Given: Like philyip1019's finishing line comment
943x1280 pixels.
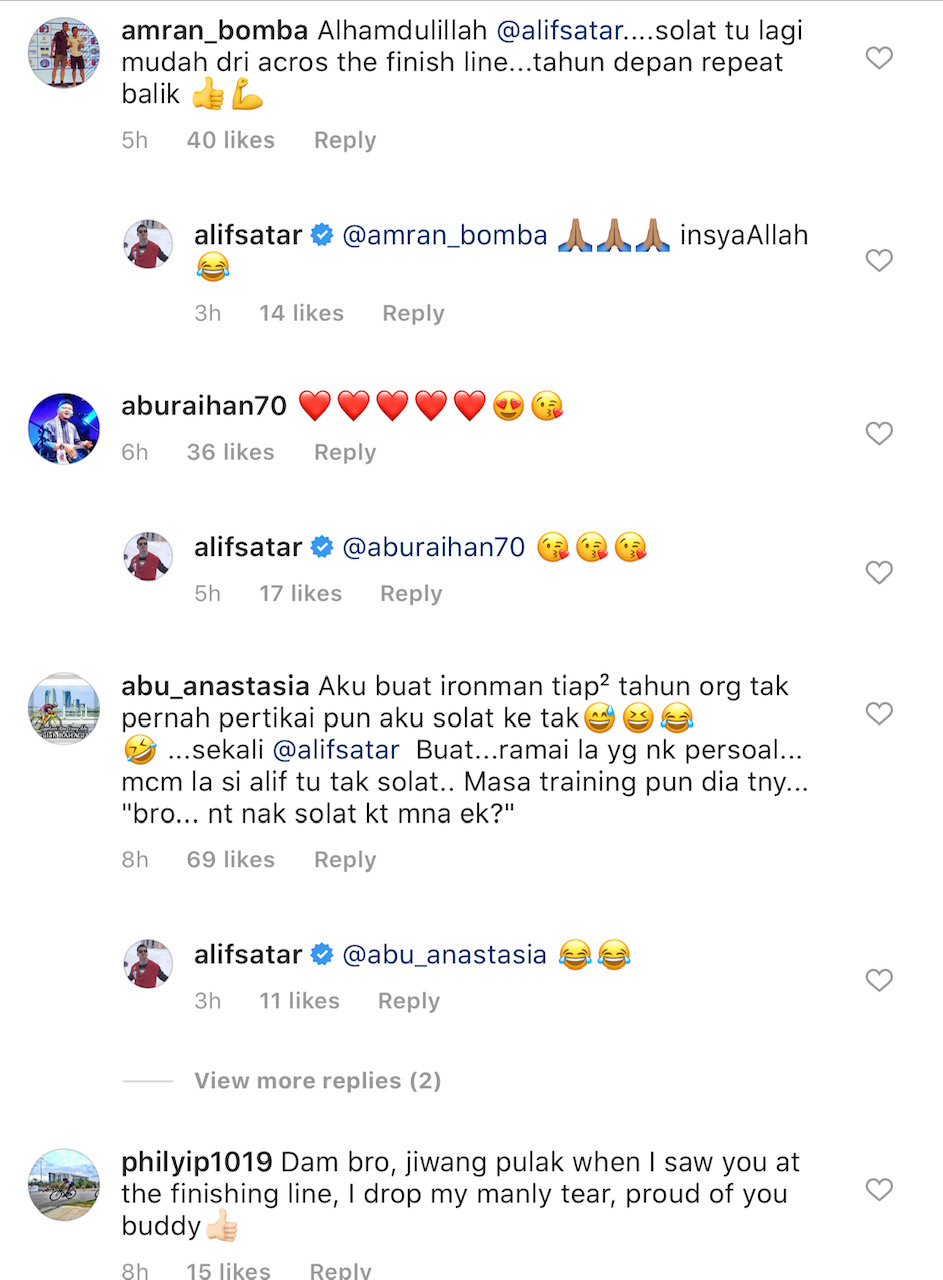Looking at the screenshot, I should (x=878, y=1189).
